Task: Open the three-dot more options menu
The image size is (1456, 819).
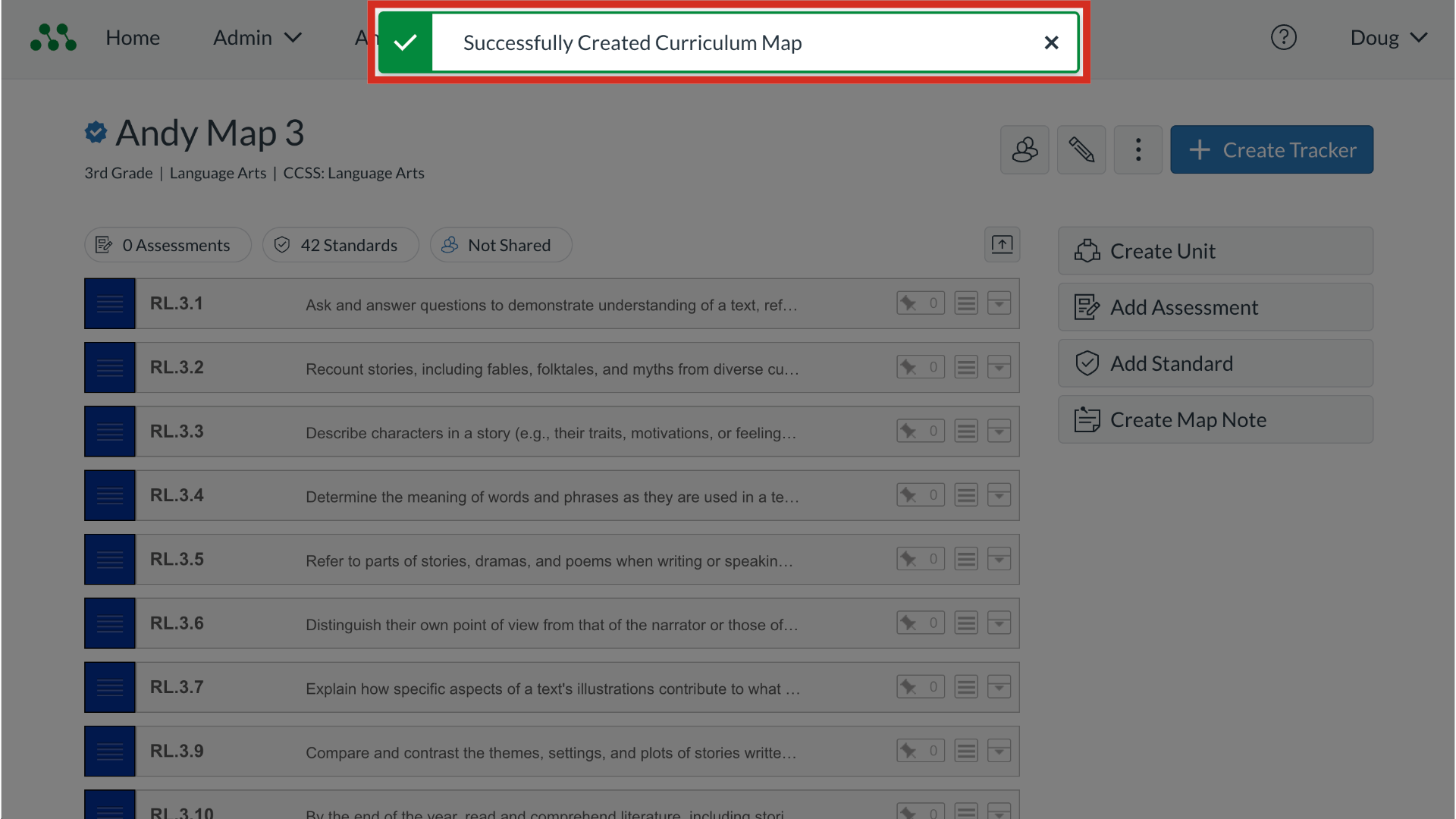Action: click(1137, 149)
